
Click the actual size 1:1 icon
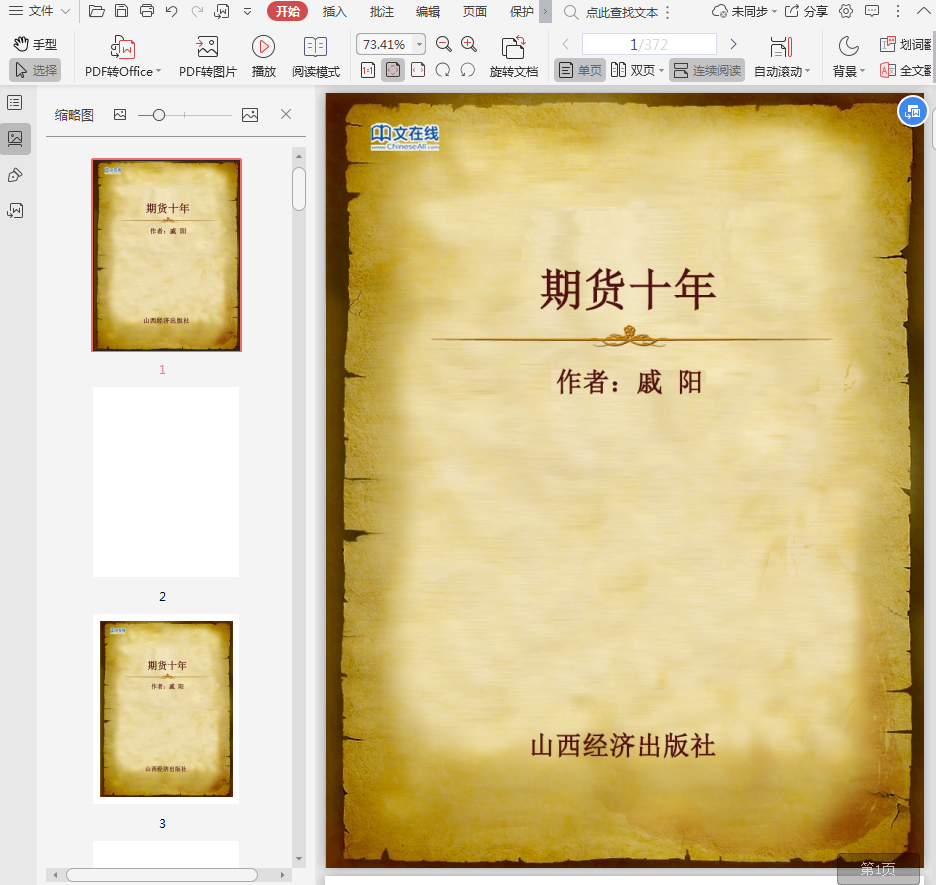(x=368, y=70)
